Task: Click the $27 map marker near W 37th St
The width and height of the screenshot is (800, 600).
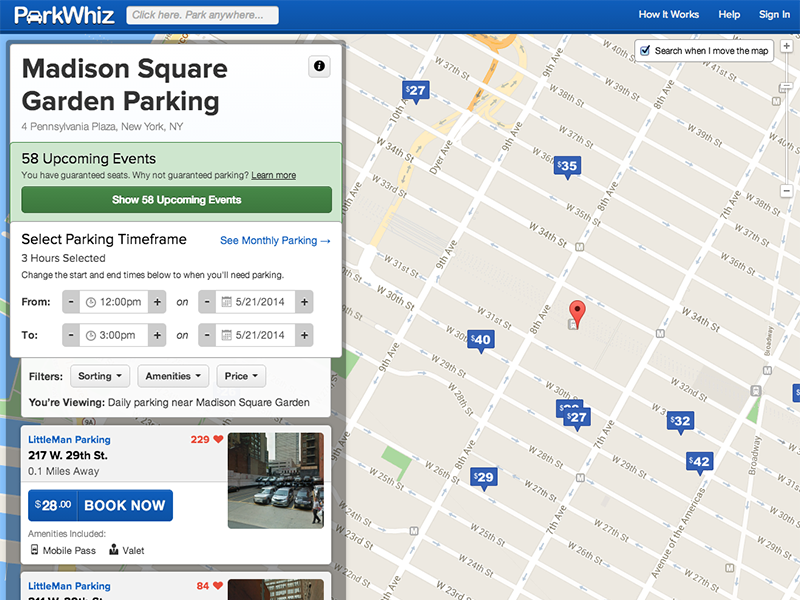Action: [x=416, y=92]
